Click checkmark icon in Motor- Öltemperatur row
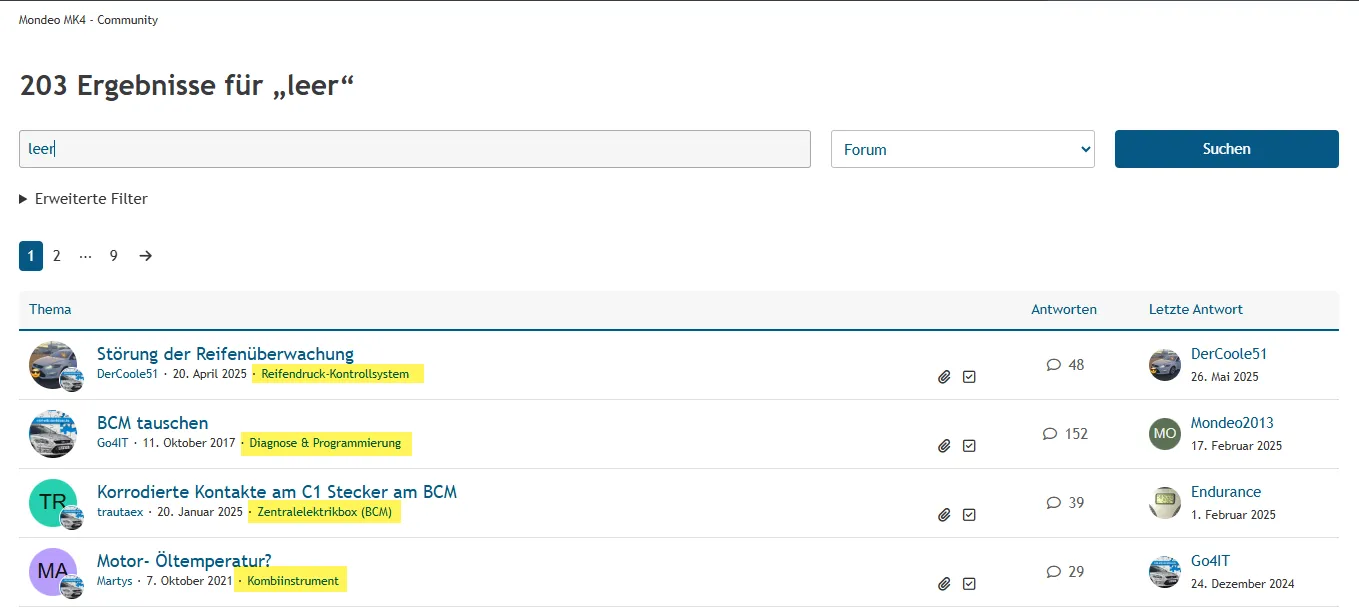 pos(969,584)
